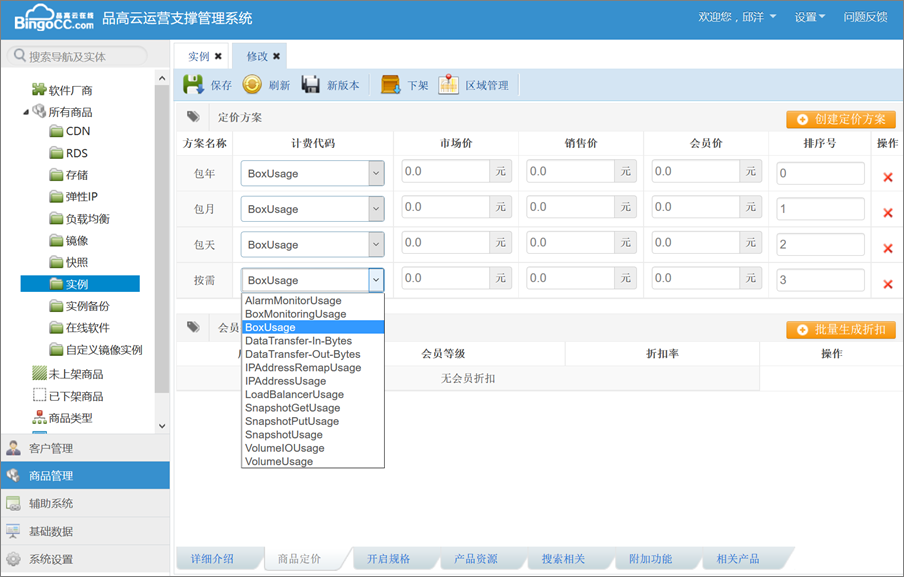Click the 批量生成折扣 button
Screen dimensions: 904x577
pyautogui.click(x=841, y=330)
